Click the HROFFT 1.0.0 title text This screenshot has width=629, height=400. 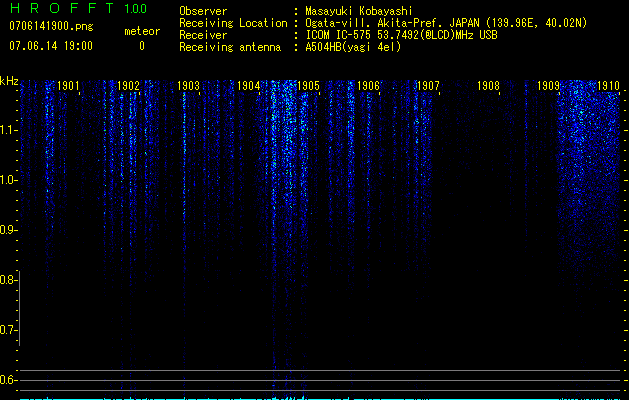(x=78, y=8)
